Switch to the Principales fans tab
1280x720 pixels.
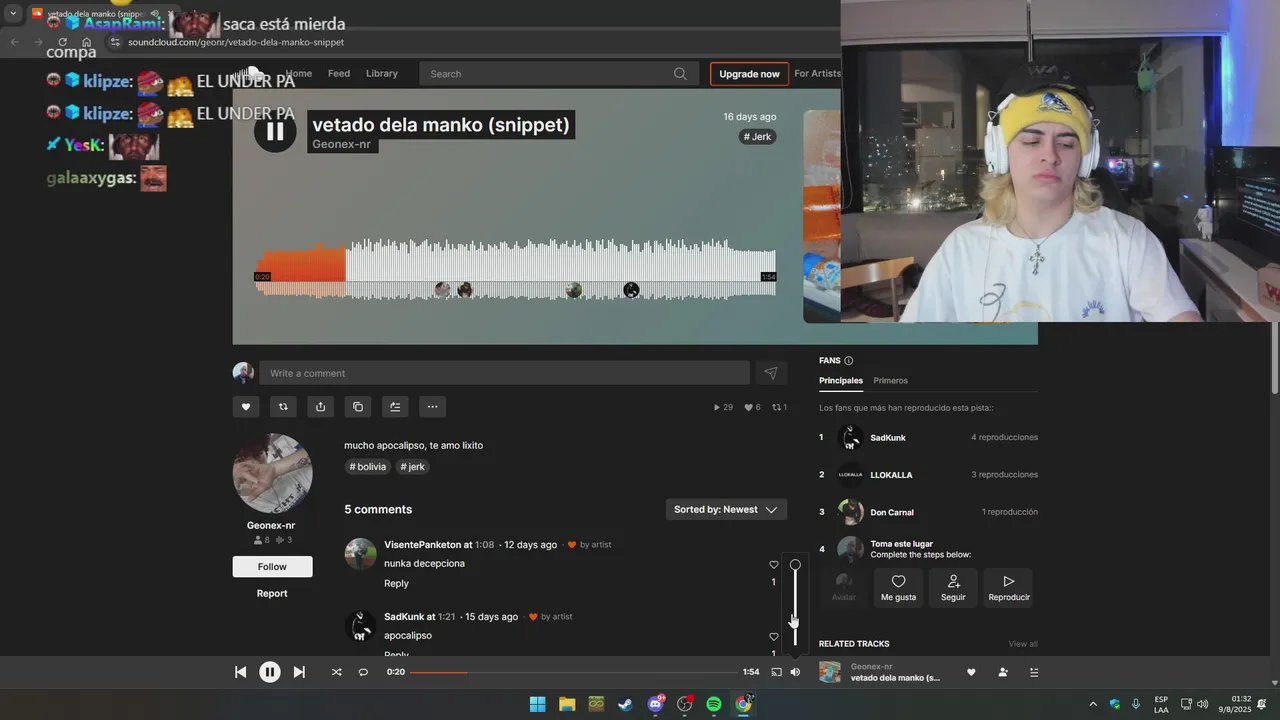[x=841, y=381]
